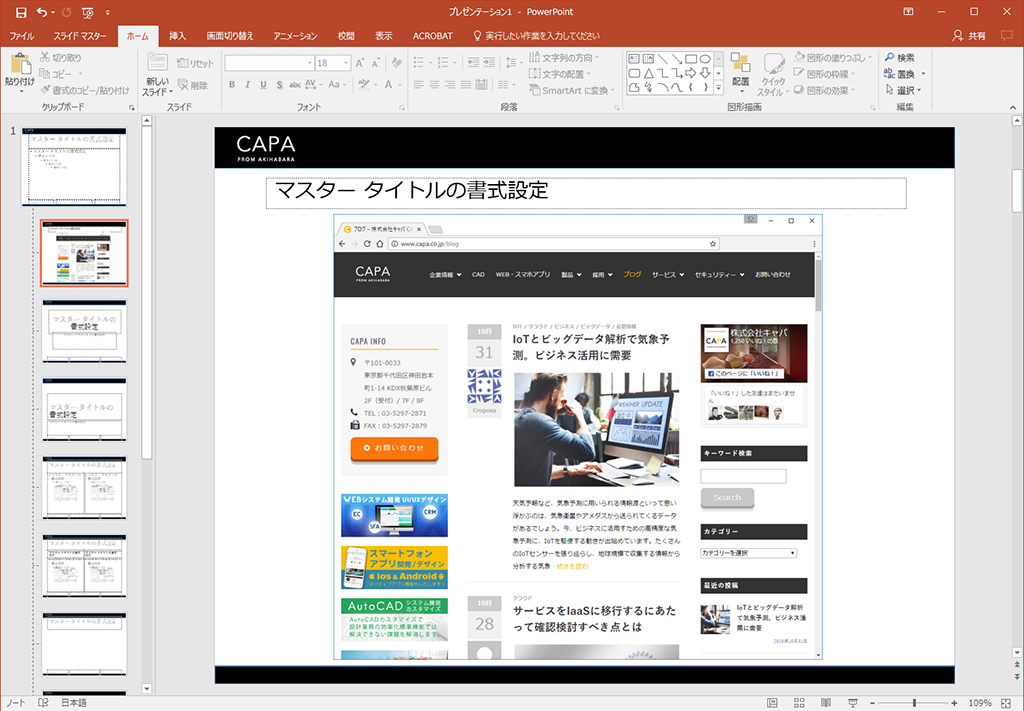Switch to the 画面切り替え (Transitions) tab
The width and height of the screenshot is (1024, 711).
[230, 36]
